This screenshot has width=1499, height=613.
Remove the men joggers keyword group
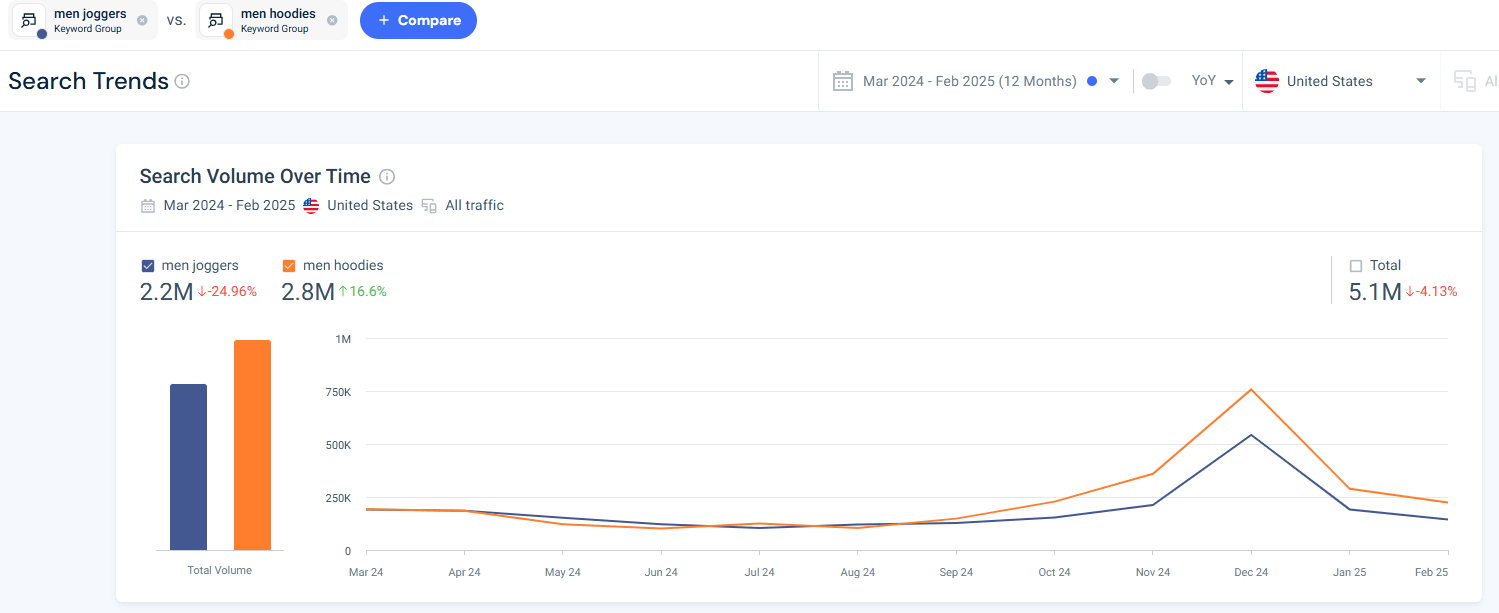142,20
